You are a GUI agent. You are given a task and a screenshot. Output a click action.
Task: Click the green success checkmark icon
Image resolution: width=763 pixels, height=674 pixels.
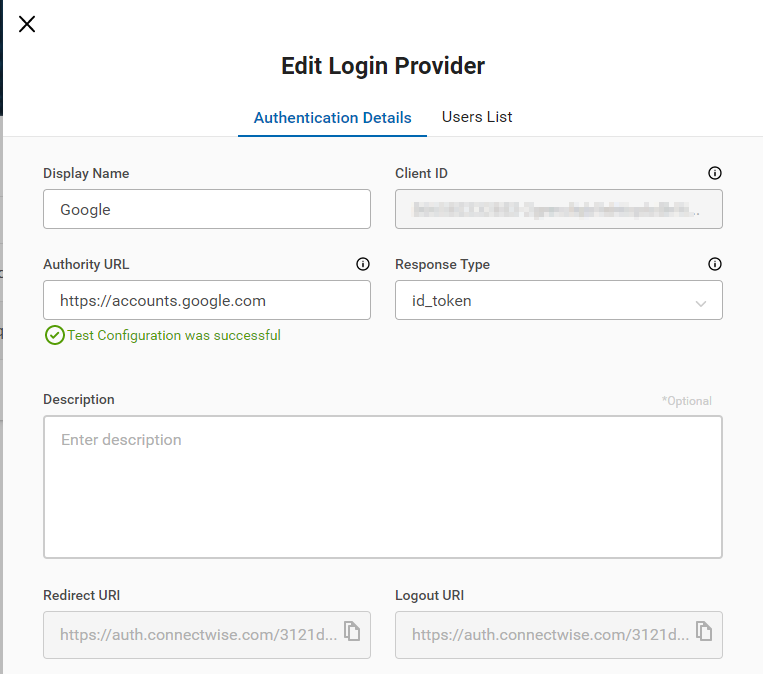pyautogui.click(x=54, y=336)
